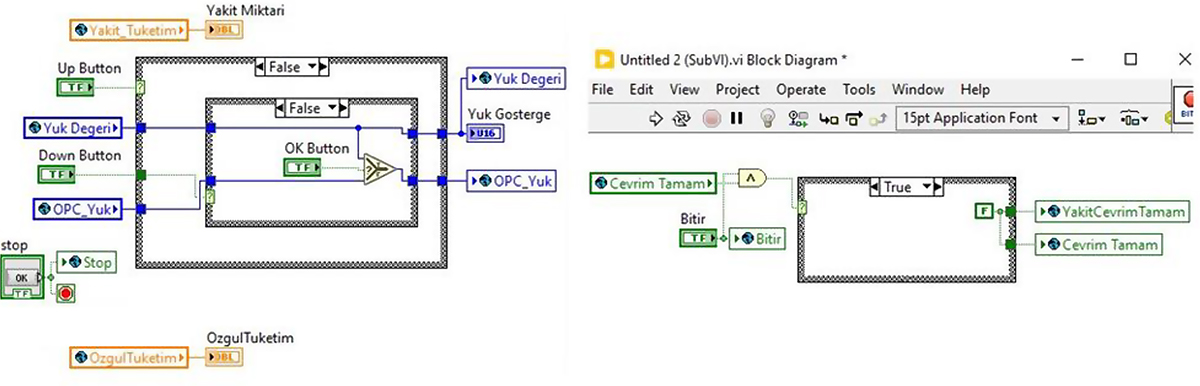Viewport: 1200px width, 386px height.
Task: Select the Yakit_Tuketim global variable
Action: point(129,30)
